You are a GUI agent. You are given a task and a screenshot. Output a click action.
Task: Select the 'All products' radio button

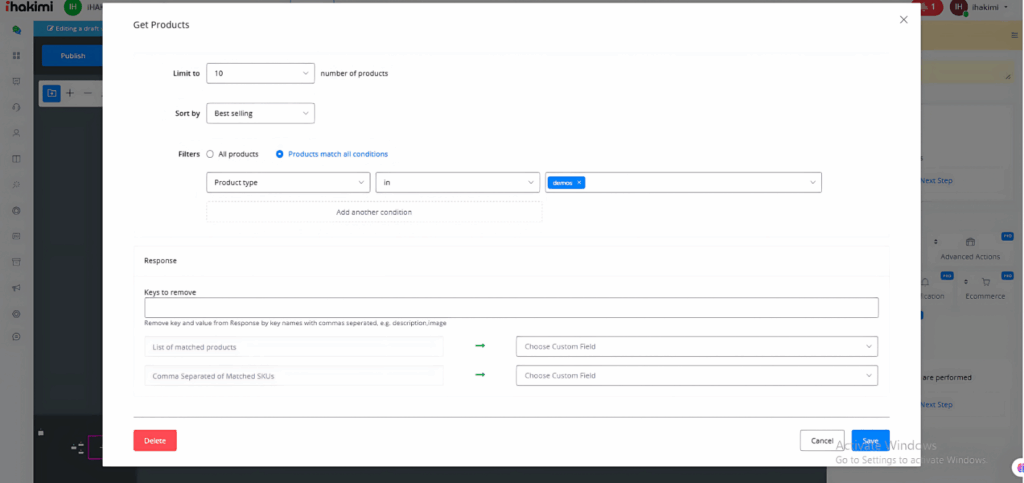click(210, 154)
